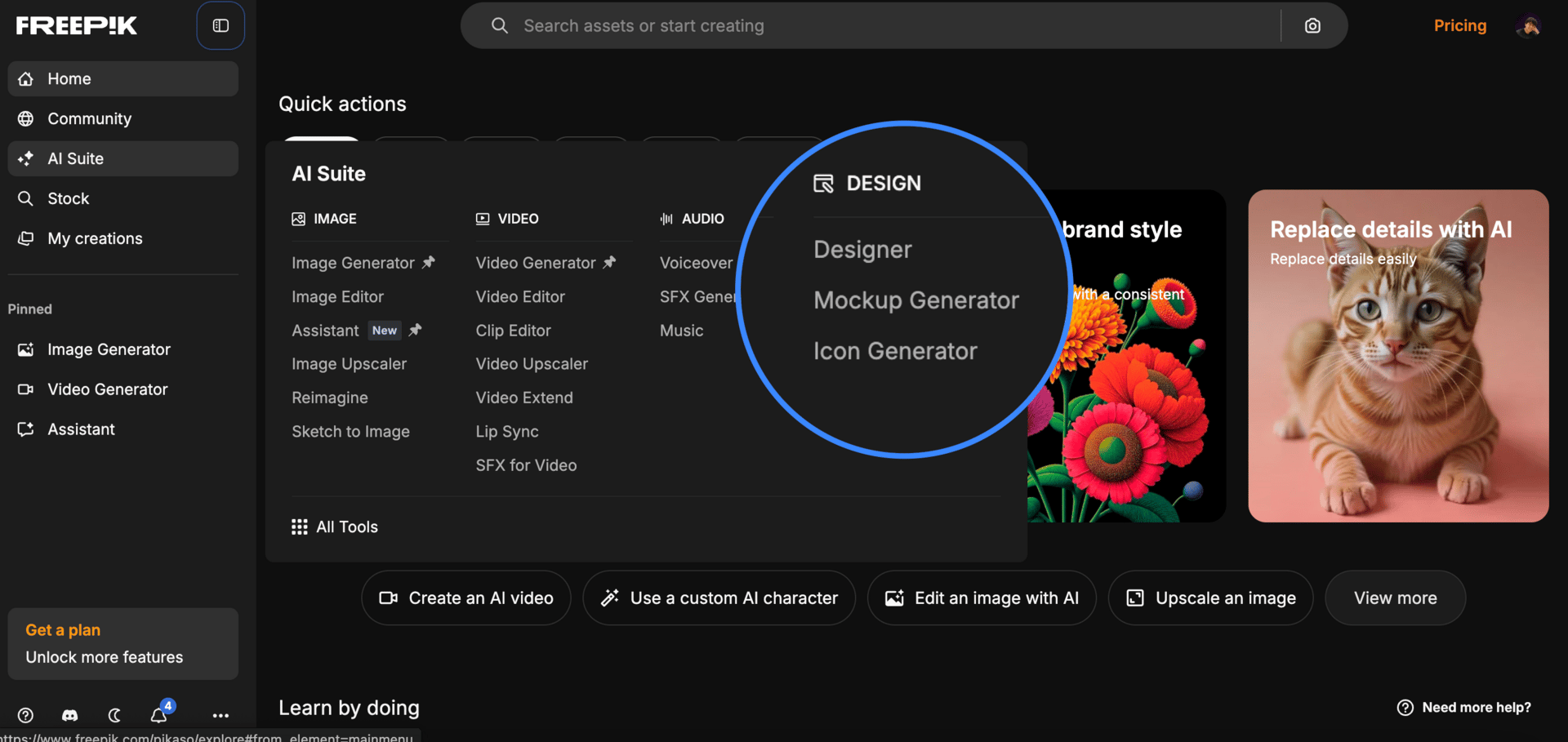Image resolution: width=1568 pixels, height=742 pixels.
Task: Click Get a plan upgrade card
Action: coord(123,643)
